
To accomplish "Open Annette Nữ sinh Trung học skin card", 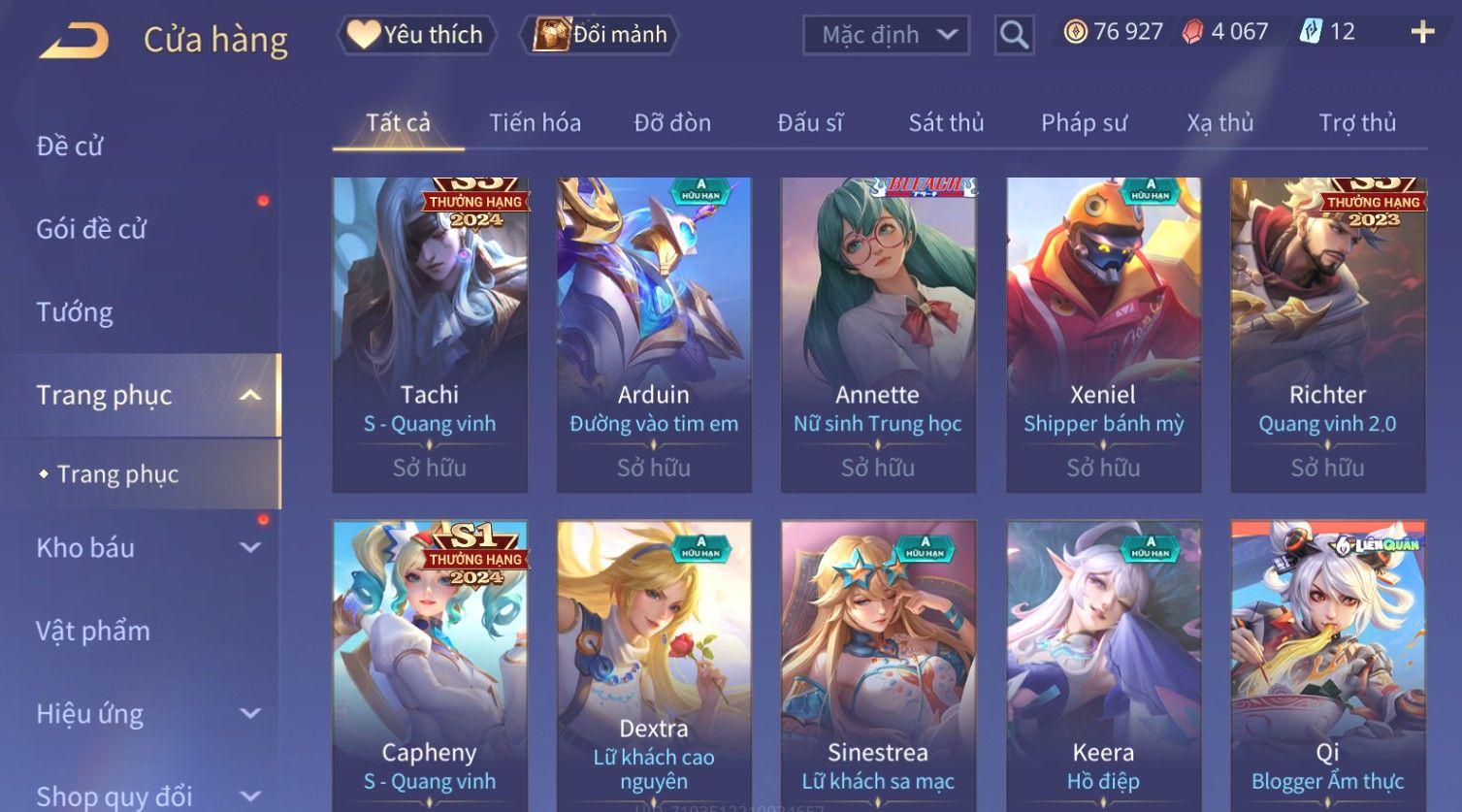I will tap(878, 335).
